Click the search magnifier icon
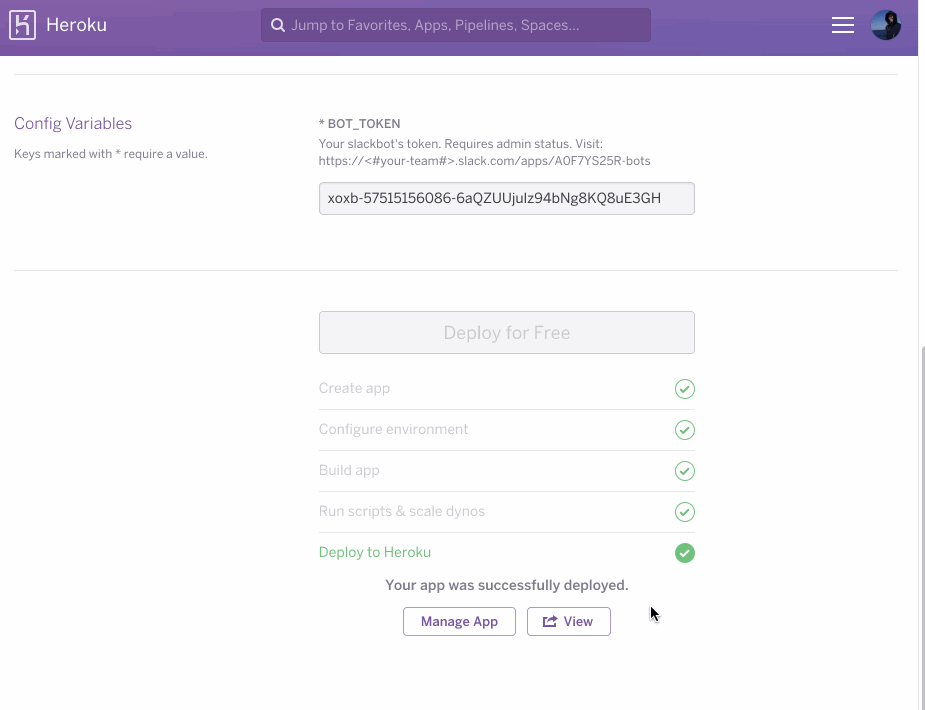This screenshot has width=925, height=710. (278, 25)
